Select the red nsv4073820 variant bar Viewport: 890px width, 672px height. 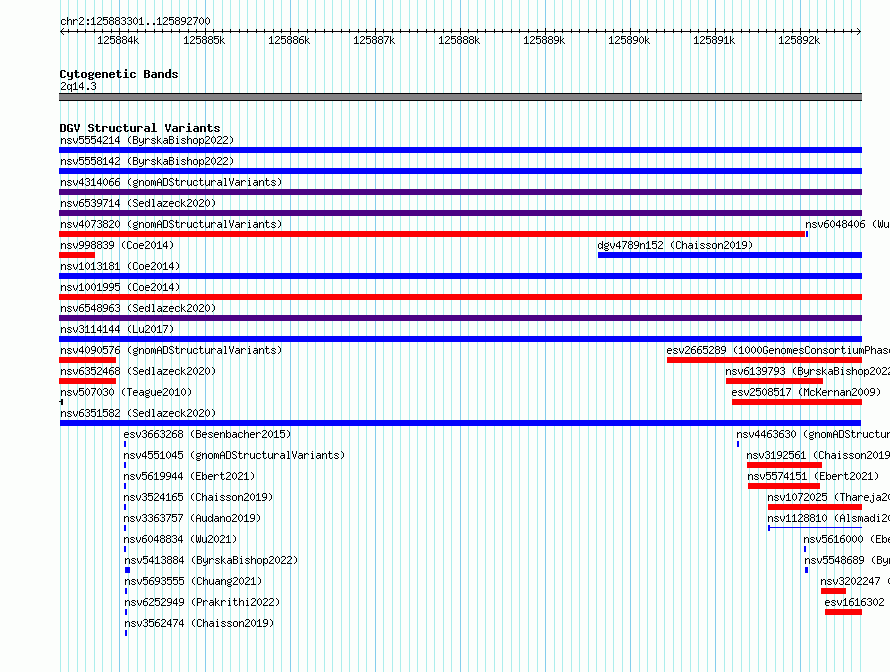pyautogui.click(x=432, y=234)
